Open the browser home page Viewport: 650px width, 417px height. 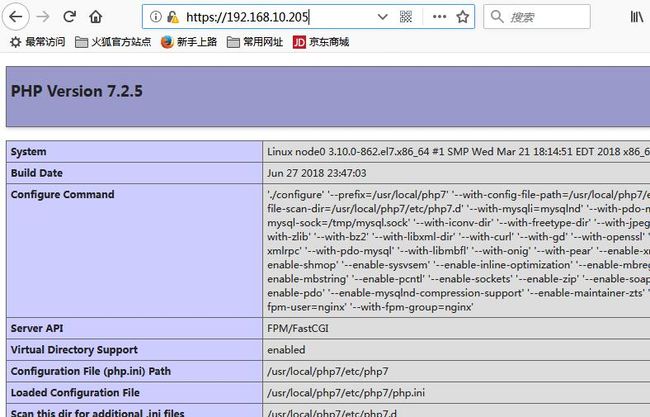pyautogui.click(x=96, y=17)
